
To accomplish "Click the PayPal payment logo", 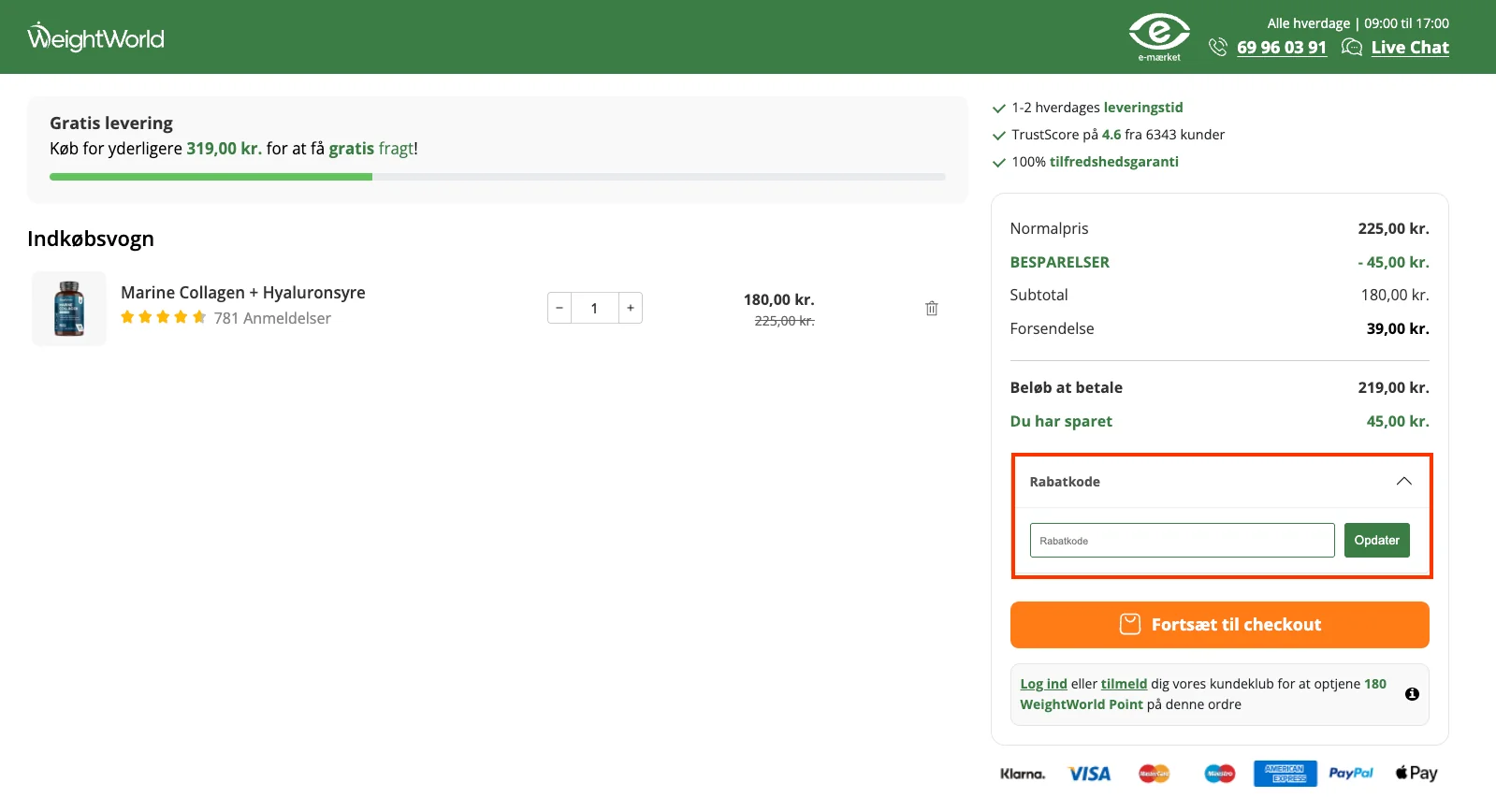I will pyautogui.click(x=1350, y=774).
